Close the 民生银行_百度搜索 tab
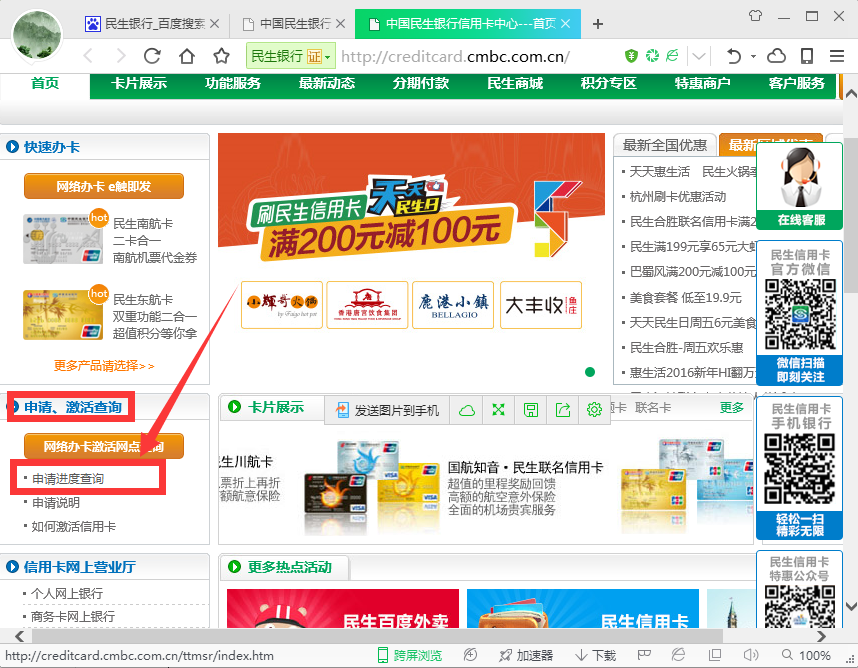This screenshot has width=858, height=668. point(214,24)
